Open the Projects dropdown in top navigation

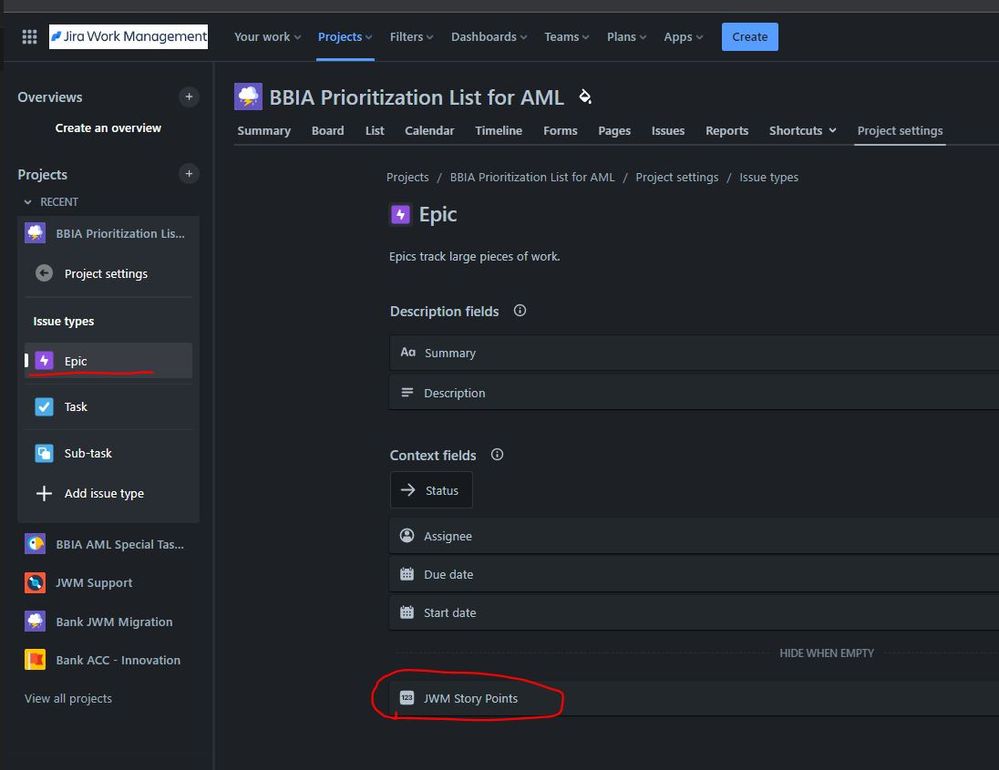pos(345,37)
